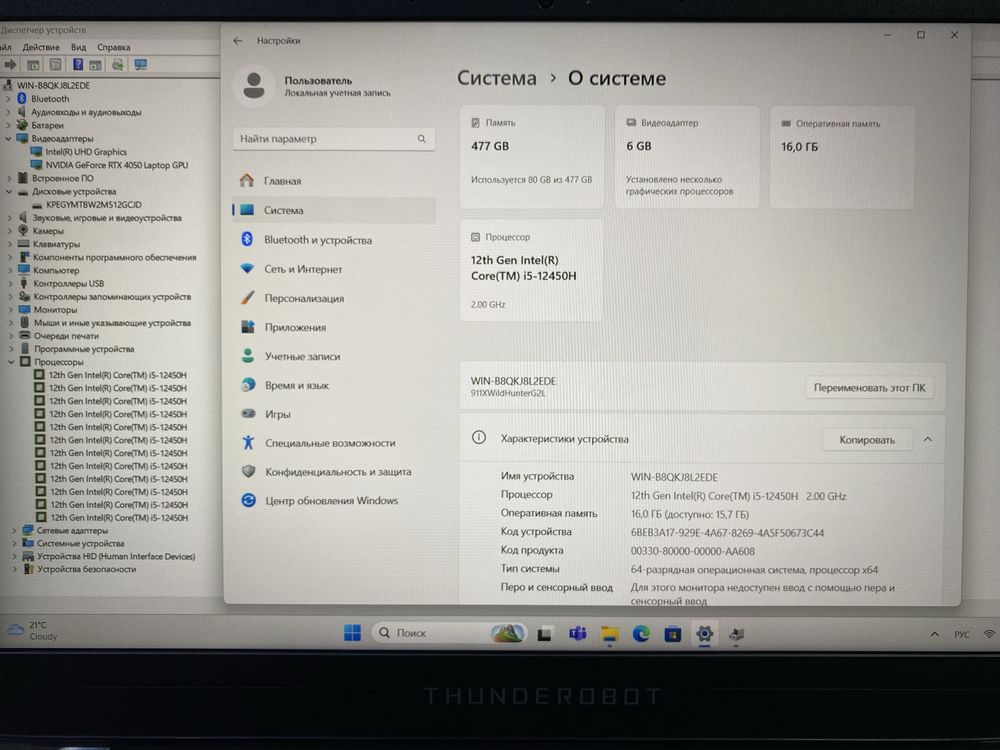This screenshot has width=1000, height=750.
Task: Click the help question-mark toolbar icon in Device Manager
Action: click(77, 64)
